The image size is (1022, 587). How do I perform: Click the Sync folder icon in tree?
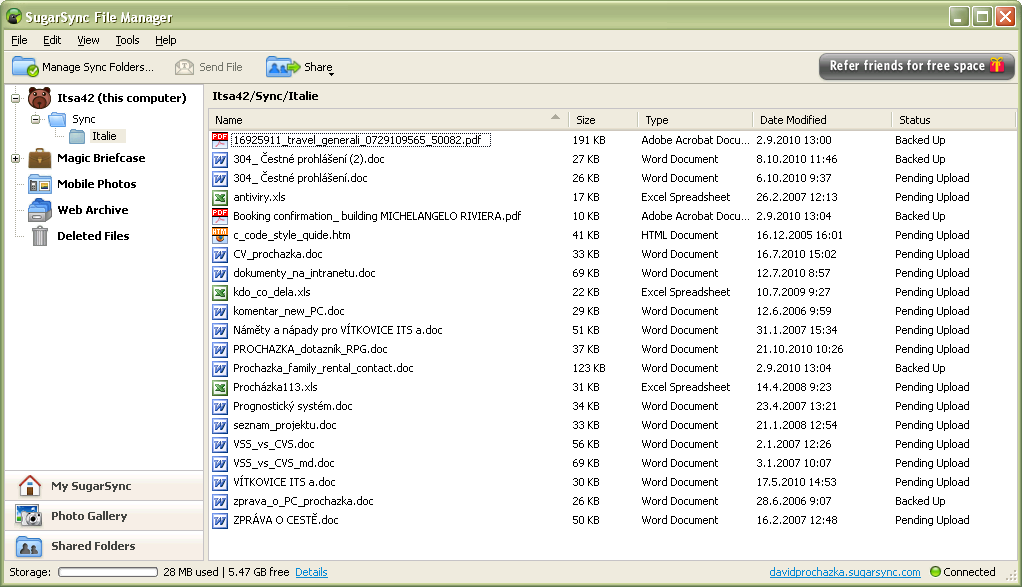coord(57,119)
